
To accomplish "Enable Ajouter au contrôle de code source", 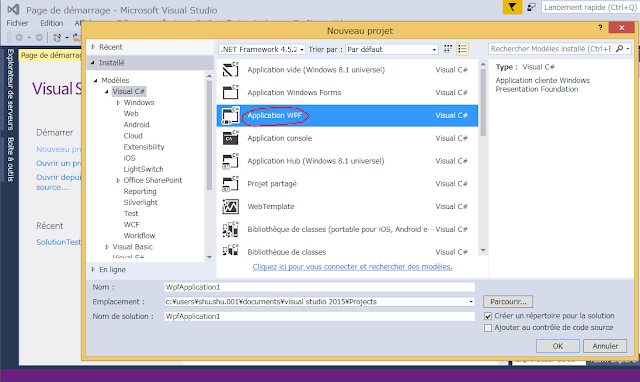I will (x=488, y=328).
